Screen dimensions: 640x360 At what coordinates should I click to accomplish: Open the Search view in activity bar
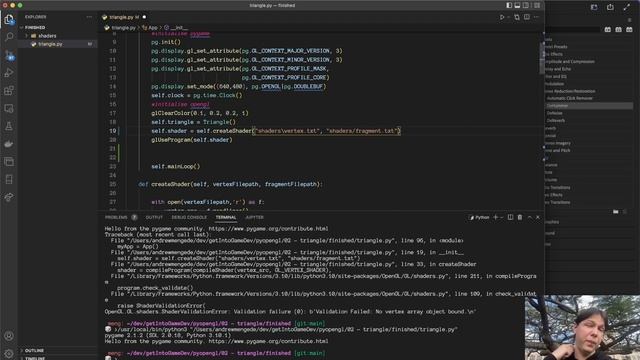(x=9, y=37)
